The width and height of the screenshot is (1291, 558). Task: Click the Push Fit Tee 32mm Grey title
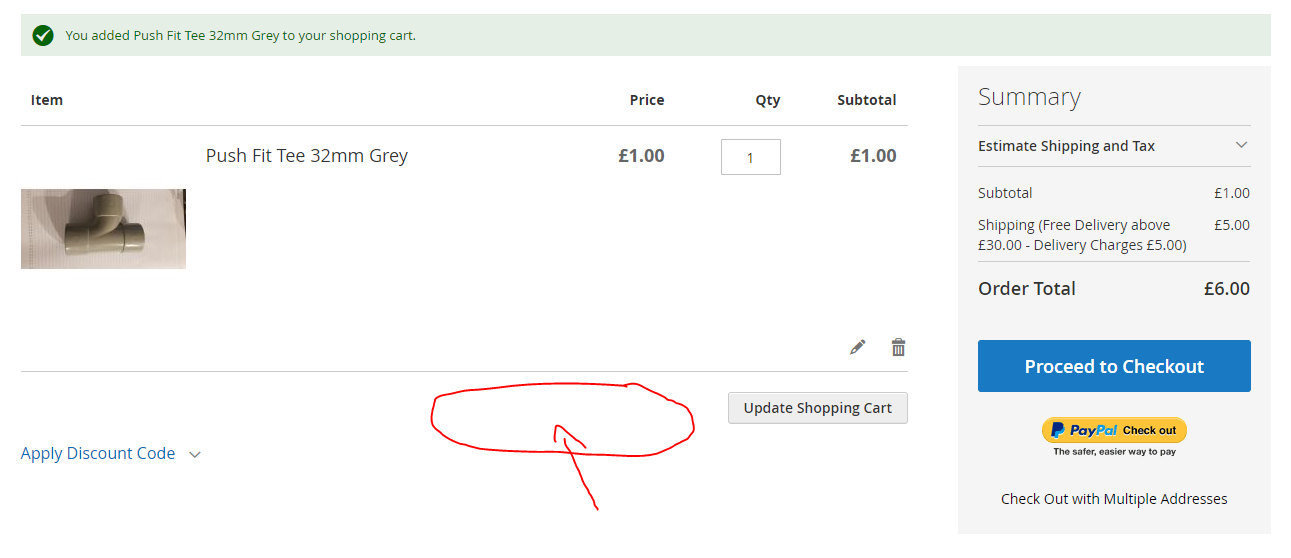pyautogui.click(x=307, y=155)
